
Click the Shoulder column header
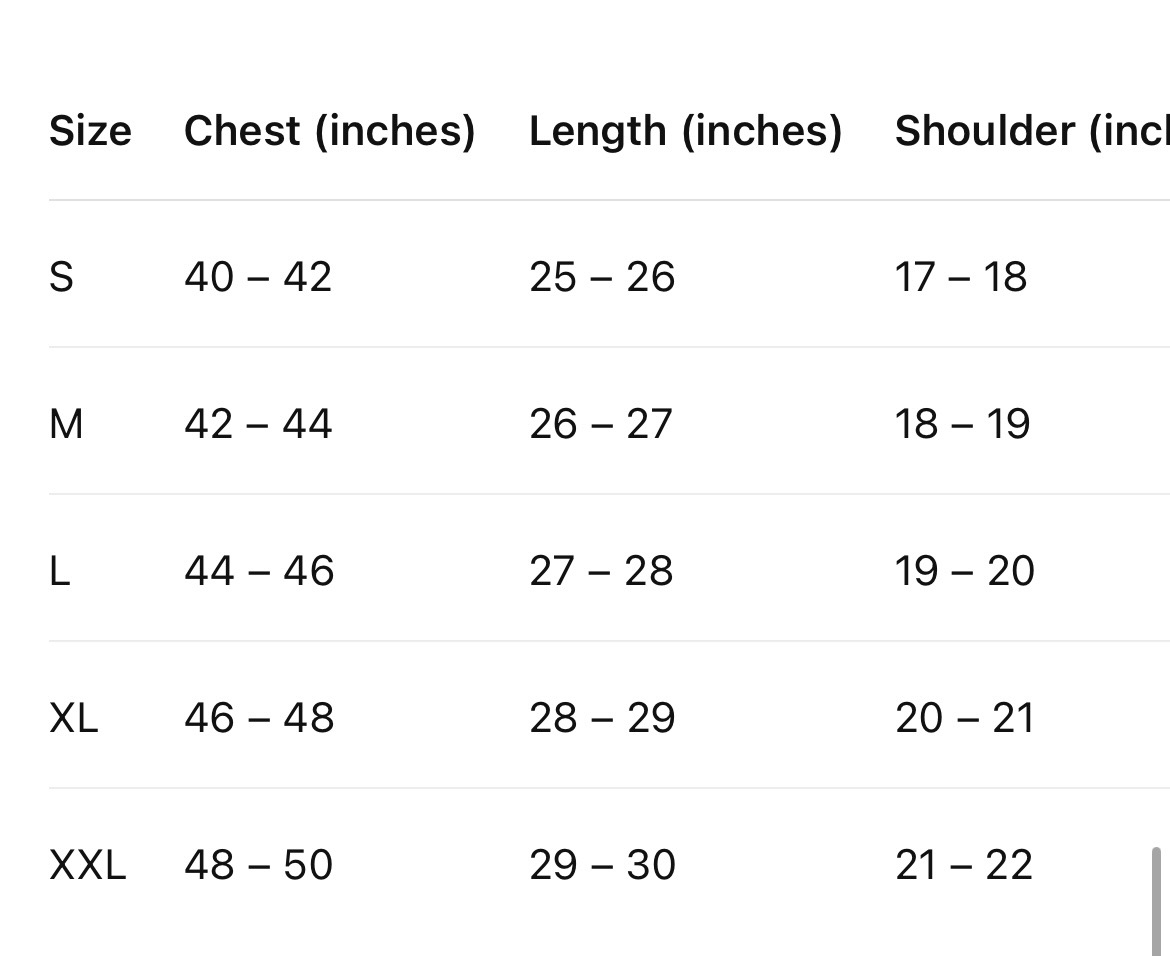tap(1032, 132)
